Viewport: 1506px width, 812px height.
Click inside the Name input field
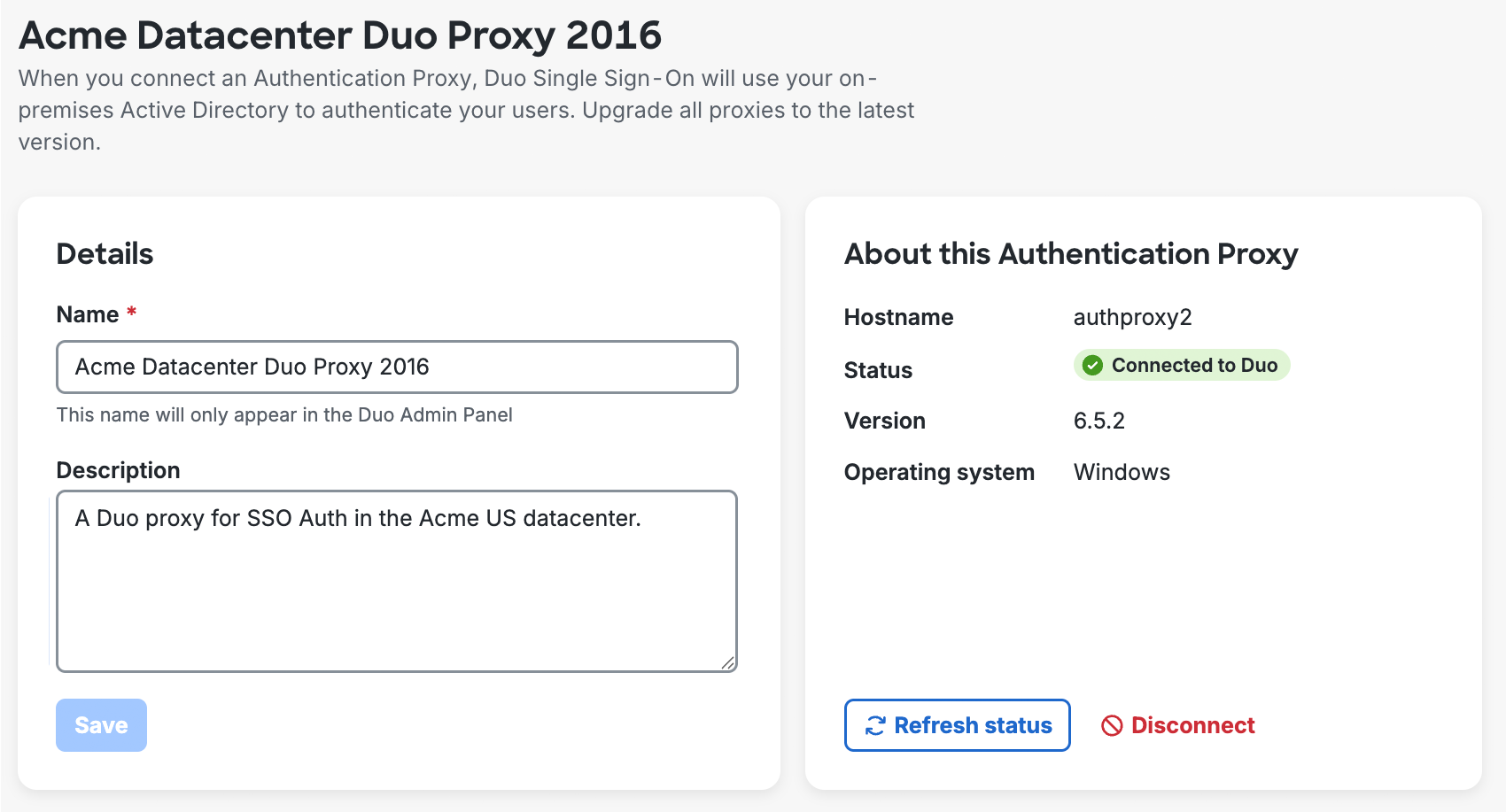396,367
